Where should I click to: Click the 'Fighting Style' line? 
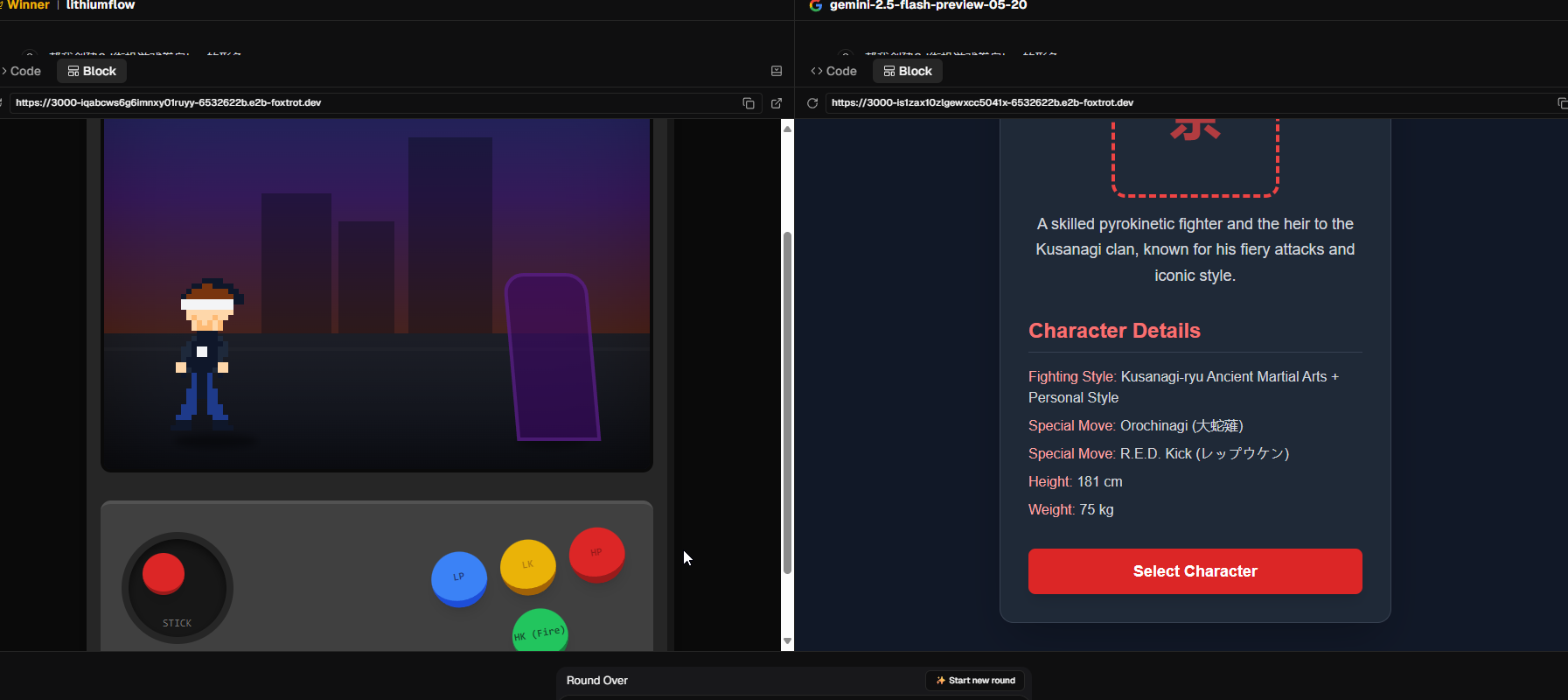pyautogui.click(x=1184, y=387)
